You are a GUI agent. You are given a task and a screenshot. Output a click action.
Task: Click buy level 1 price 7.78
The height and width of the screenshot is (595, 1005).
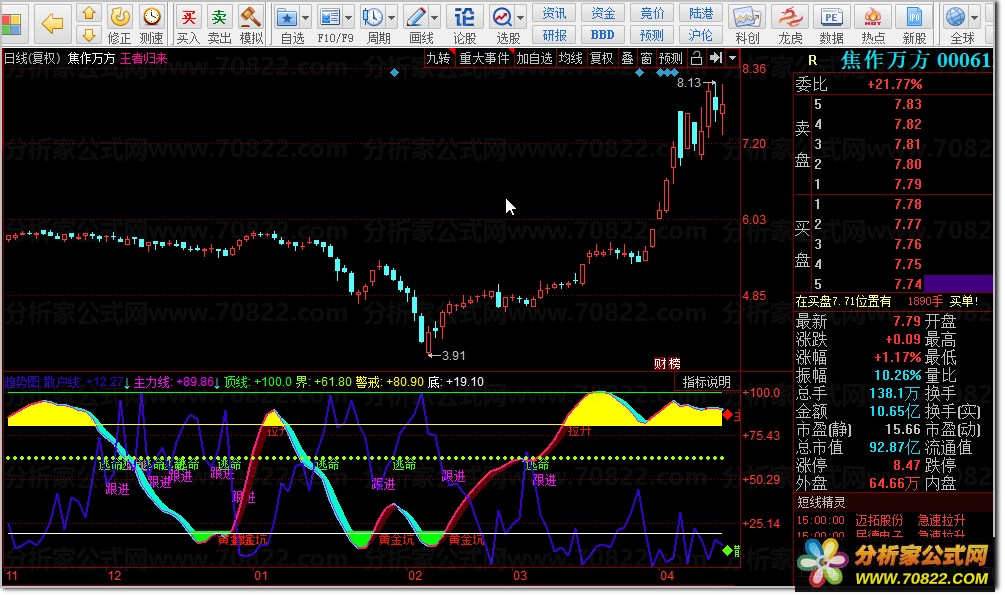coord(908,205)
